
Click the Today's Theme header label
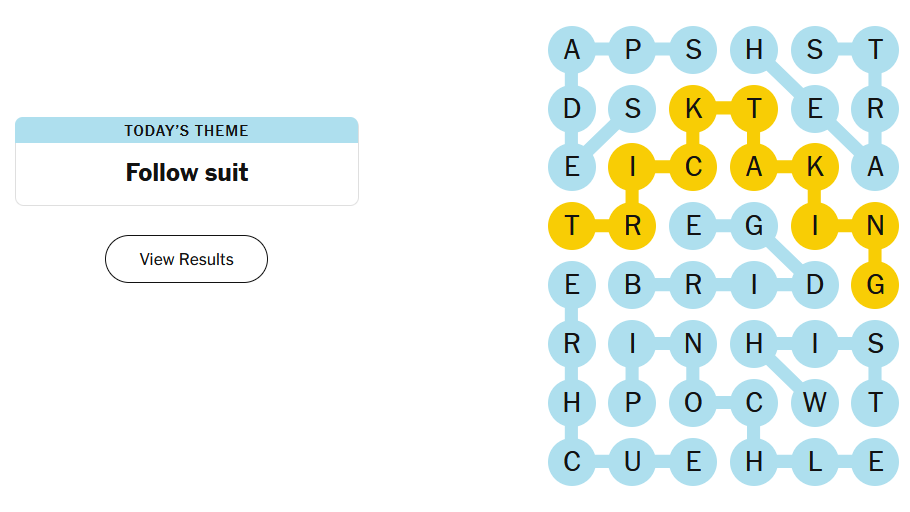pos(186,130)
